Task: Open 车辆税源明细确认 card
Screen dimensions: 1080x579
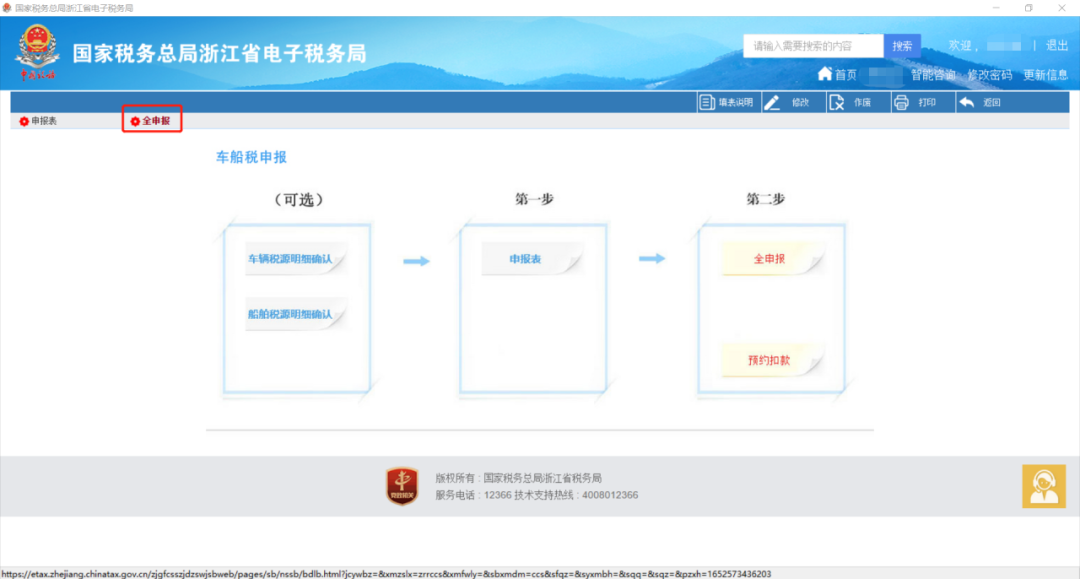Action: click(295, 259)
